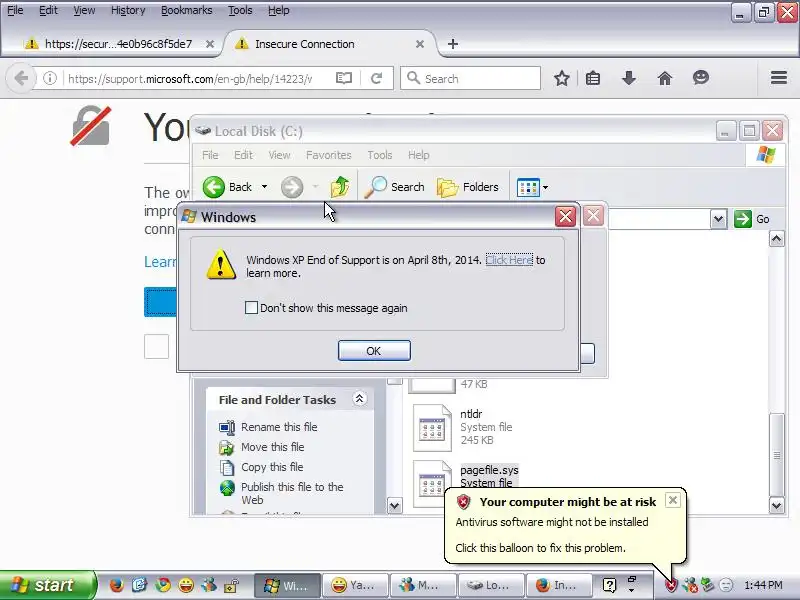The height and width of the screenshot is (600, 800).
Task: Open the Firefox hamburger menu
Action: pyautogui.click(x=779, y=78)
